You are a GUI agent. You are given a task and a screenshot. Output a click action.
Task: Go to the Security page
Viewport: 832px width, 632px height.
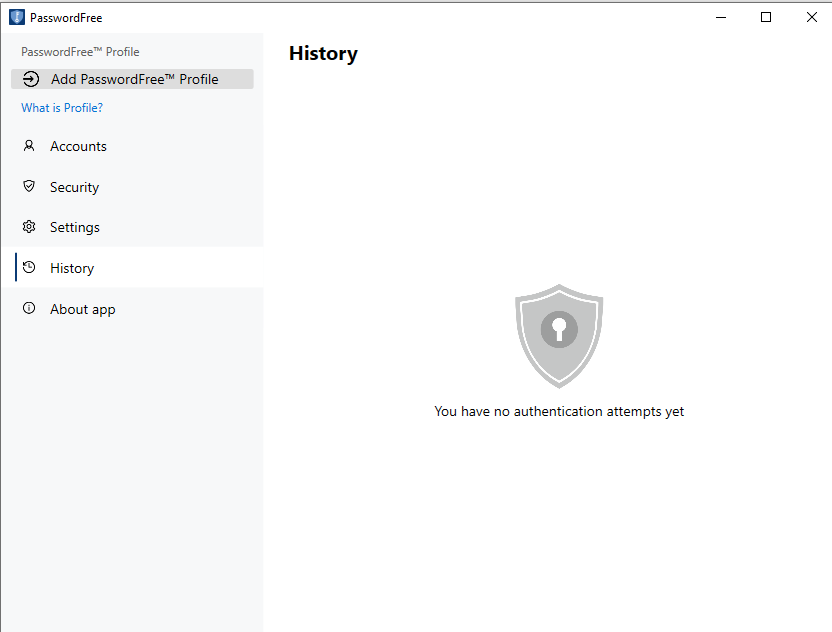(74, 187)
